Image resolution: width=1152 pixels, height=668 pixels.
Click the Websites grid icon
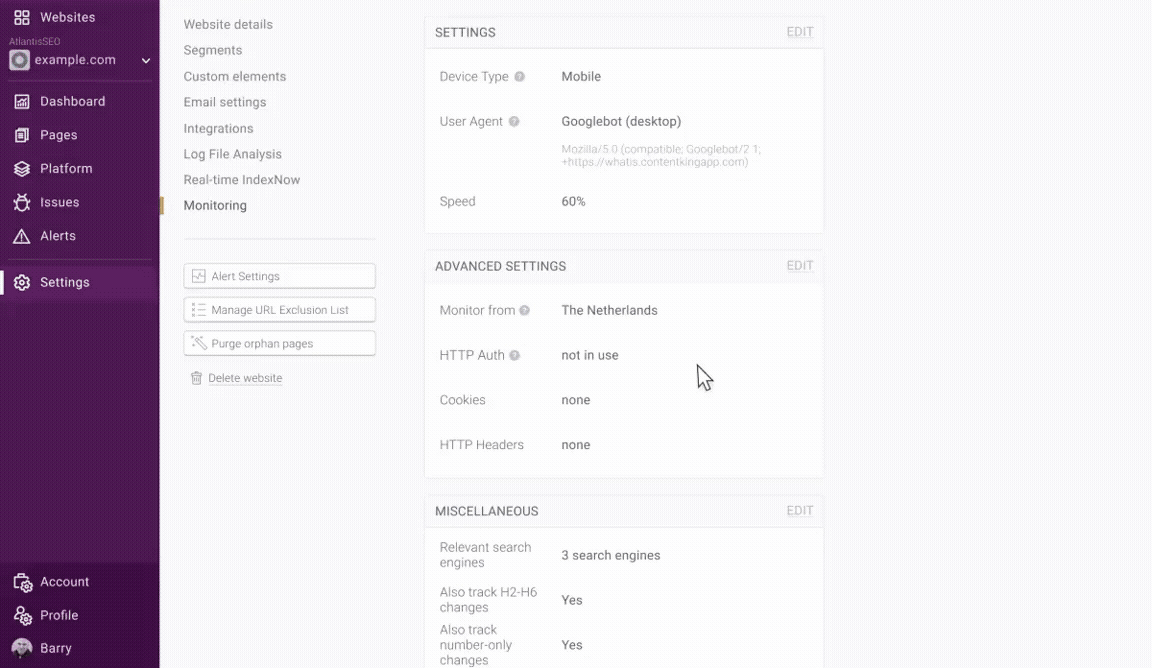[x=21, y=17]
